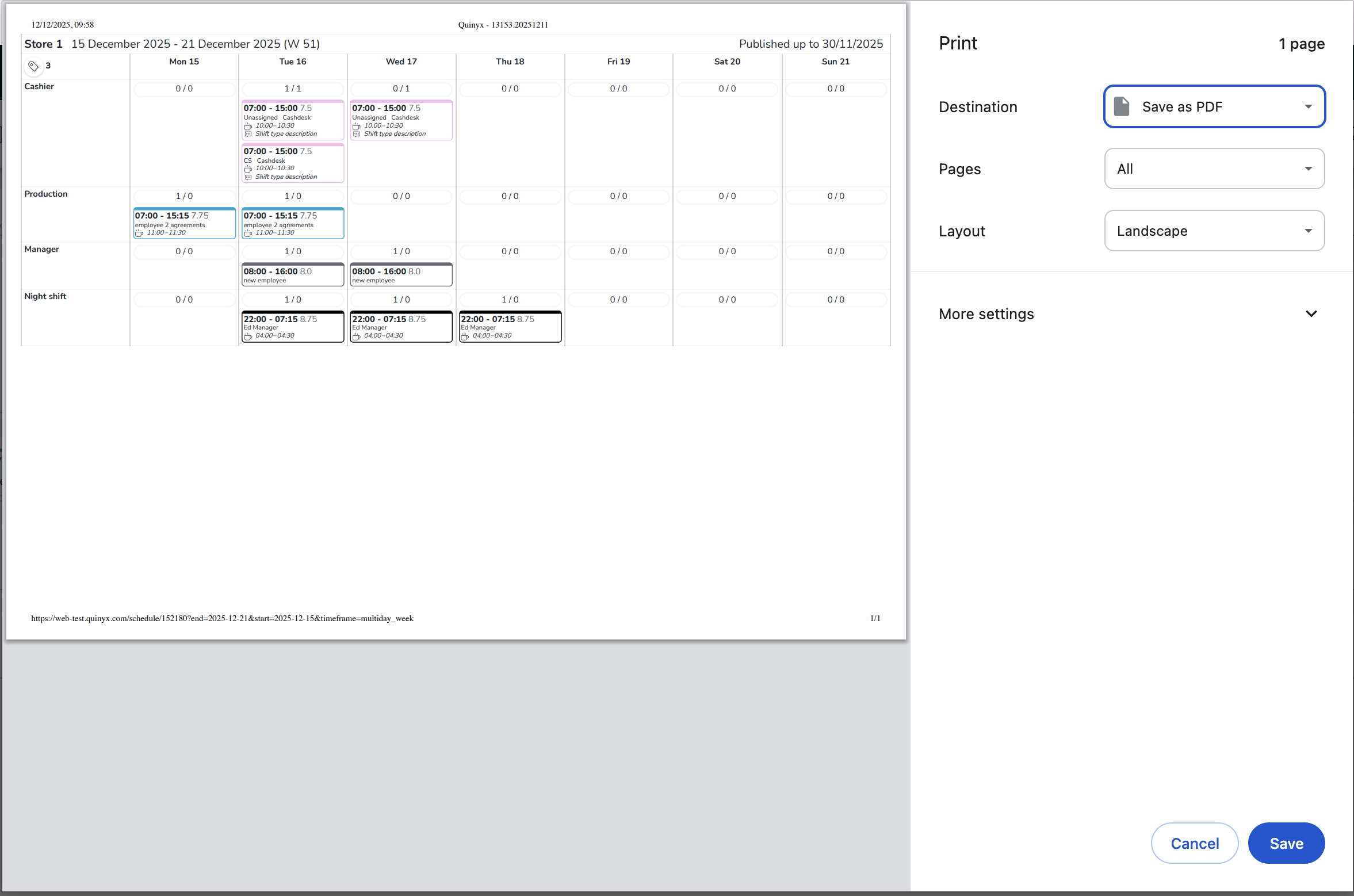Viewport: 1354px width, 896px height.
Task: Click comment icon in Wednesday Cashier shift
Action: [357, 134]
